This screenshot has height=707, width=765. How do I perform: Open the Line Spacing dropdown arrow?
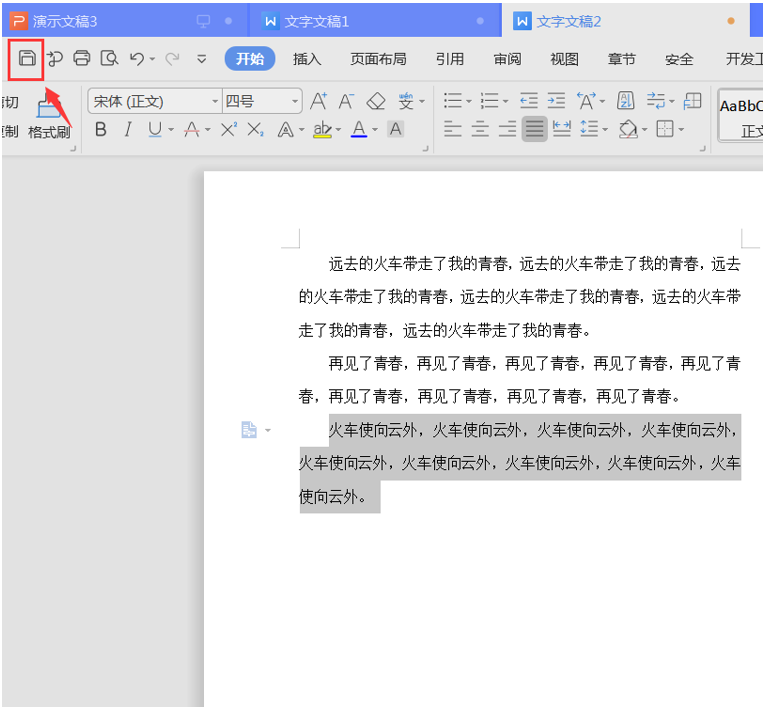pos(605,130)
